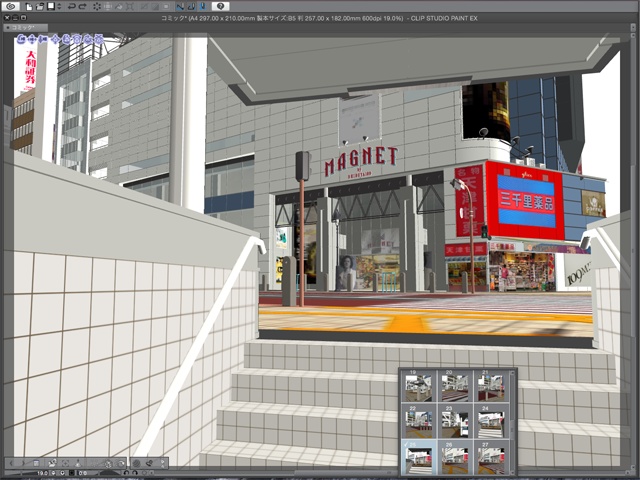
Task: Open the CLIP STUDIO launcher icon
Action: [x=11, y=6]
